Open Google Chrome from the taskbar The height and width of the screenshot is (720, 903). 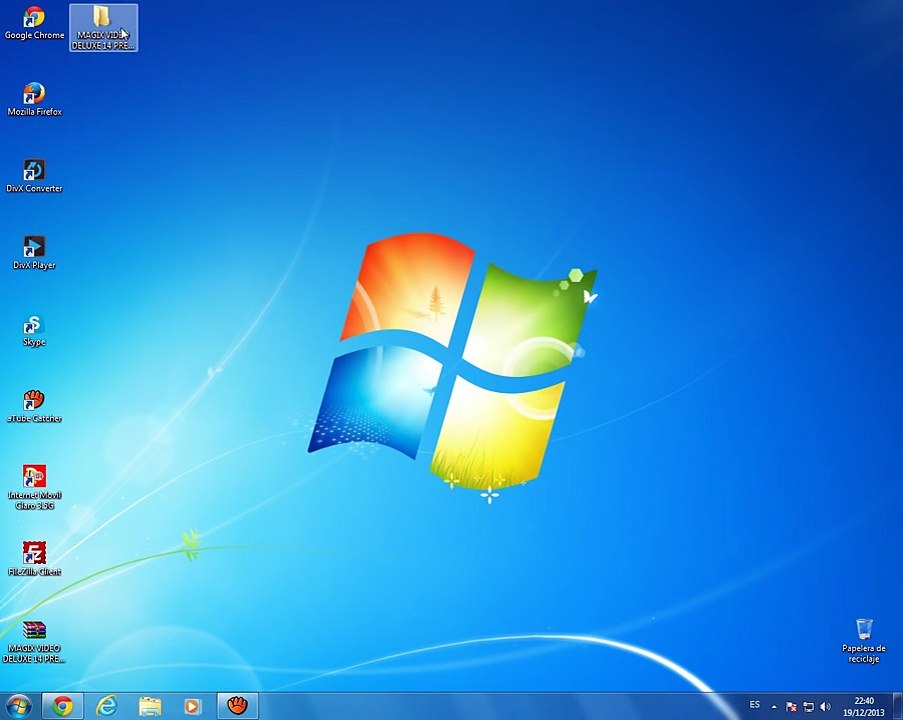pyautogui.click(x=63, y=706)
